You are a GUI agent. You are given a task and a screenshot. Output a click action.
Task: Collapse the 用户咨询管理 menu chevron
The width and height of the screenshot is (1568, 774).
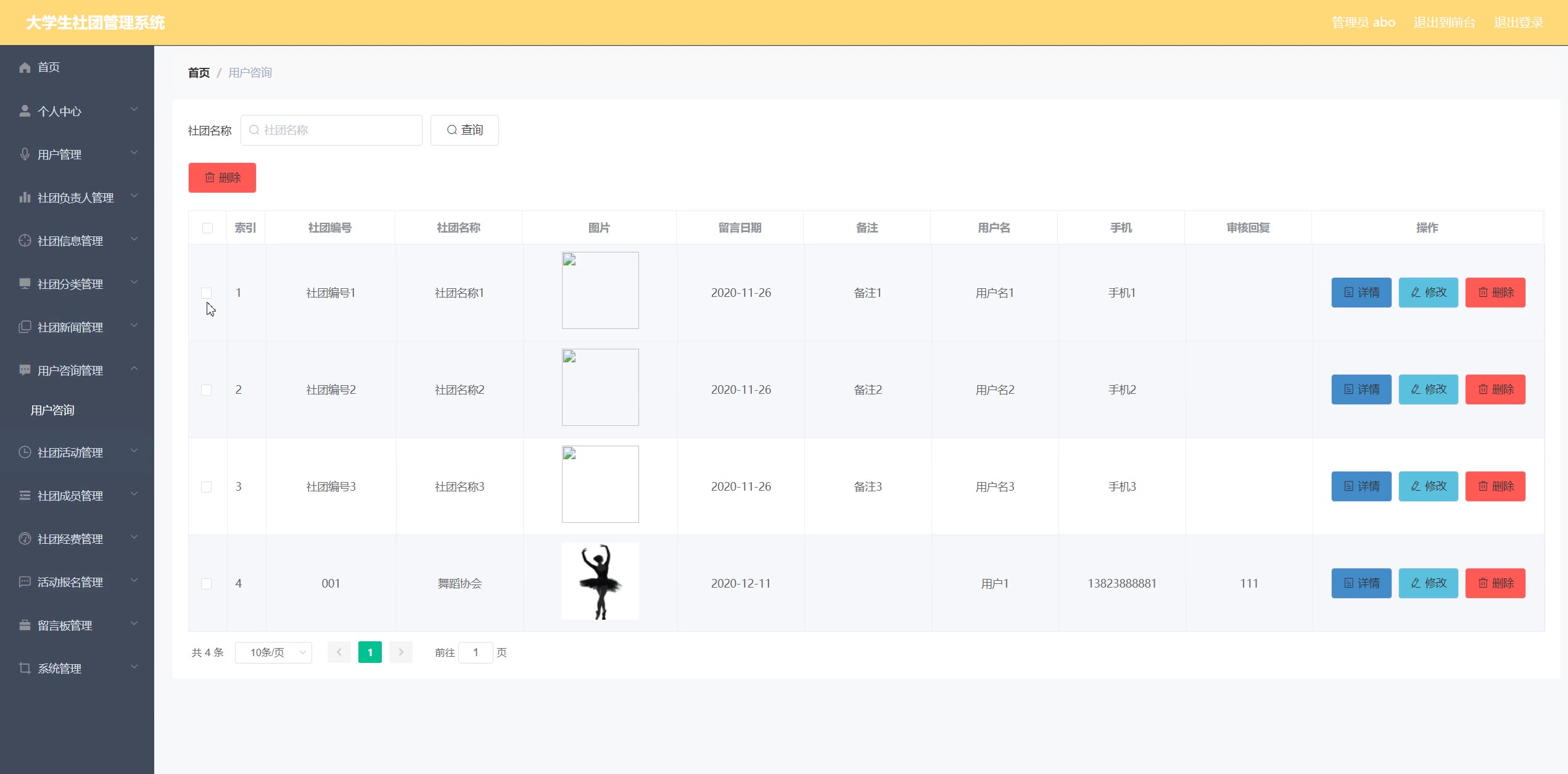tap(134, 369)
